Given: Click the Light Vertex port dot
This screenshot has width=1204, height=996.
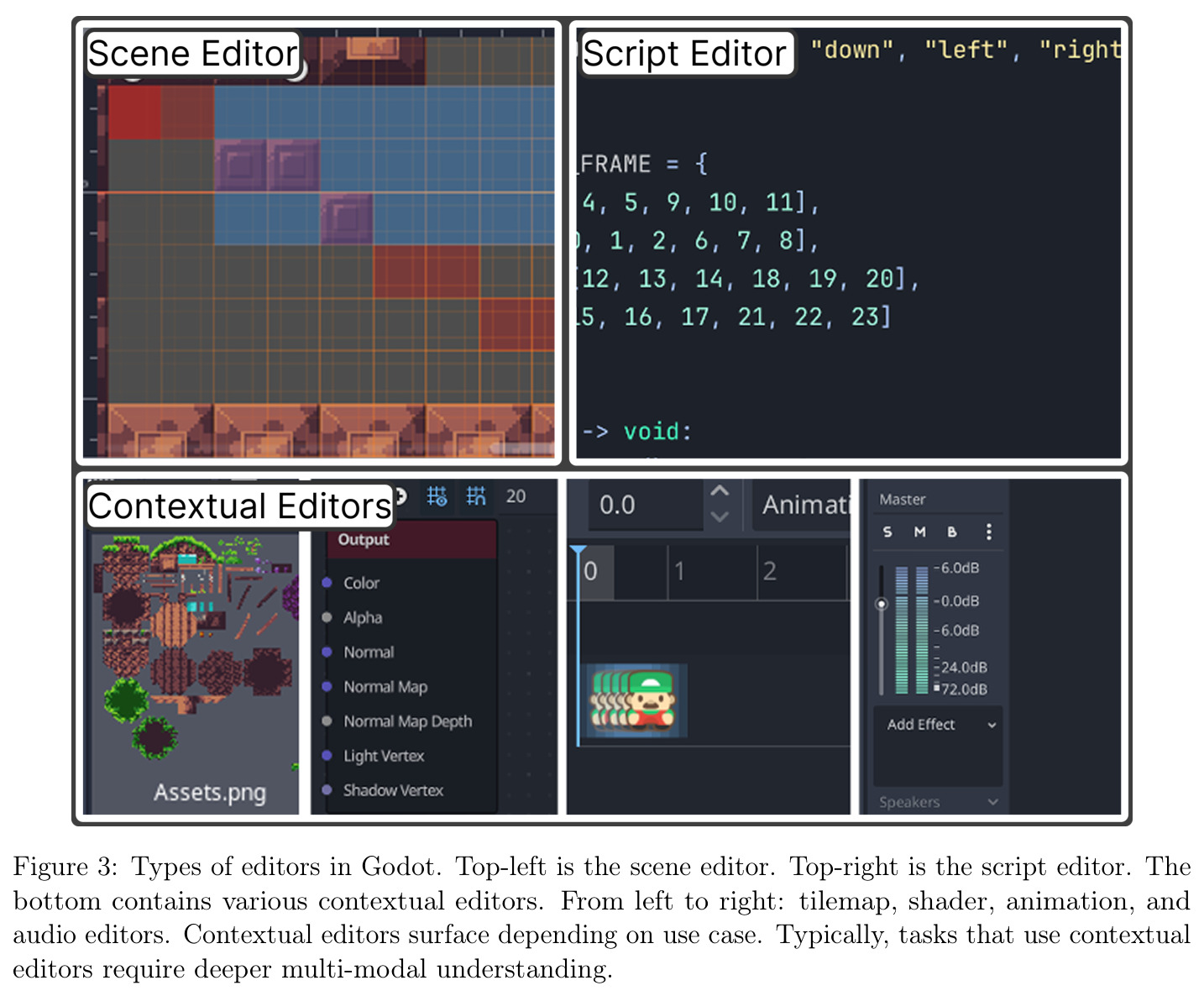Looking at the screenshot, I should click(x=327, y=755).
